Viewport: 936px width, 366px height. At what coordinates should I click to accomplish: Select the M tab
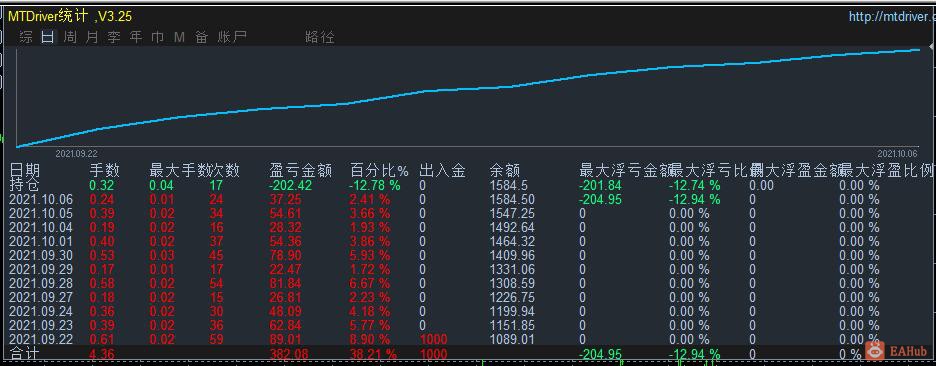[179, 37]
